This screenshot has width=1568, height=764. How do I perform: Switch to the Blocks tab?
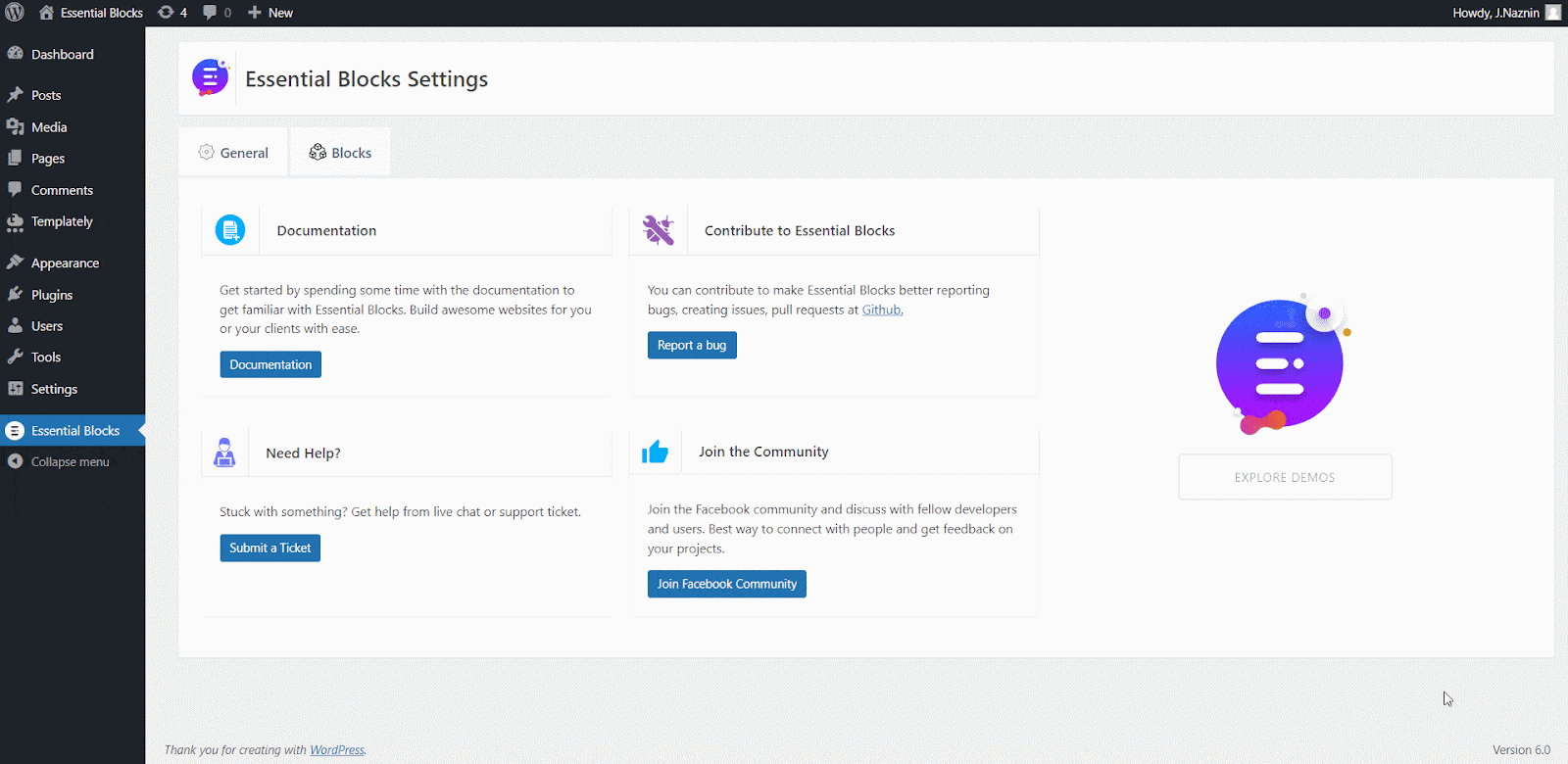340,153
